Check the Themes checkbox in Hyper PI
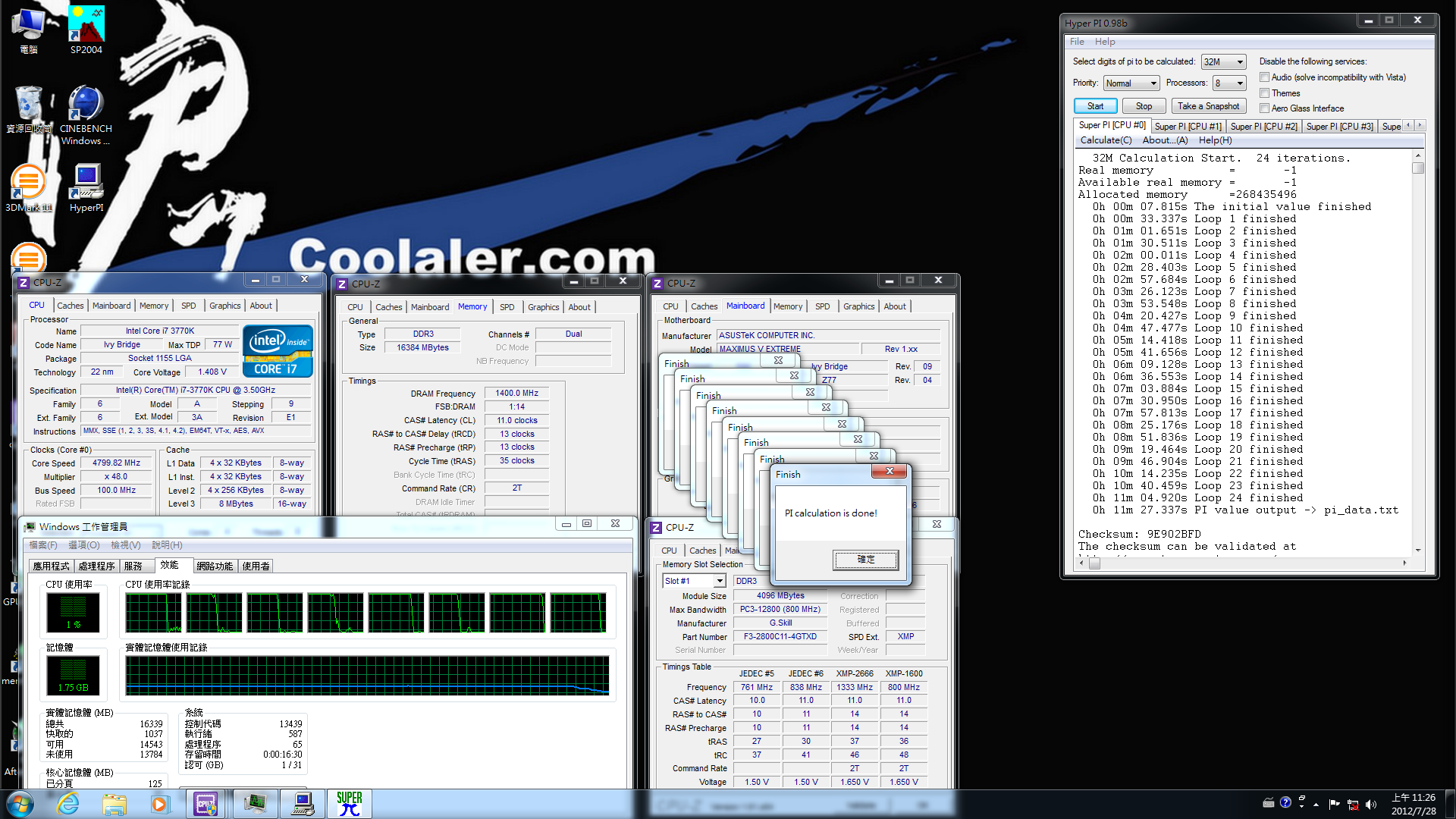Viewport: 1456px width, 819px height. tap(1264, 93)
